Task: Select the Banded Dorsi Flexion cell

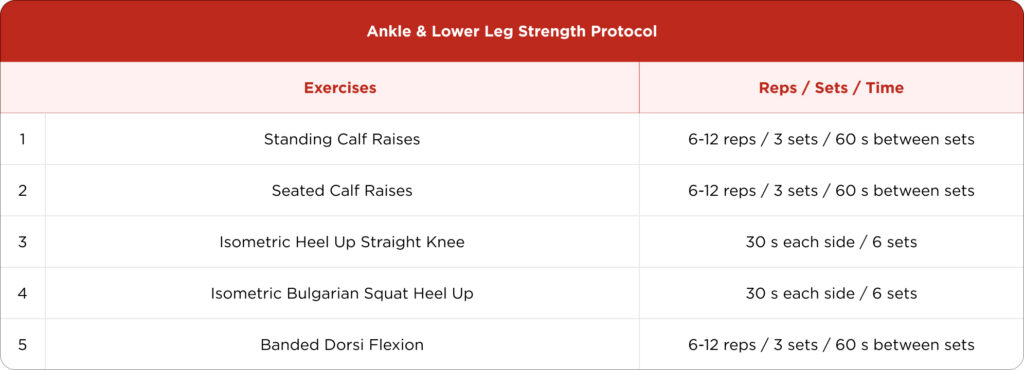Action: [342, 345]
